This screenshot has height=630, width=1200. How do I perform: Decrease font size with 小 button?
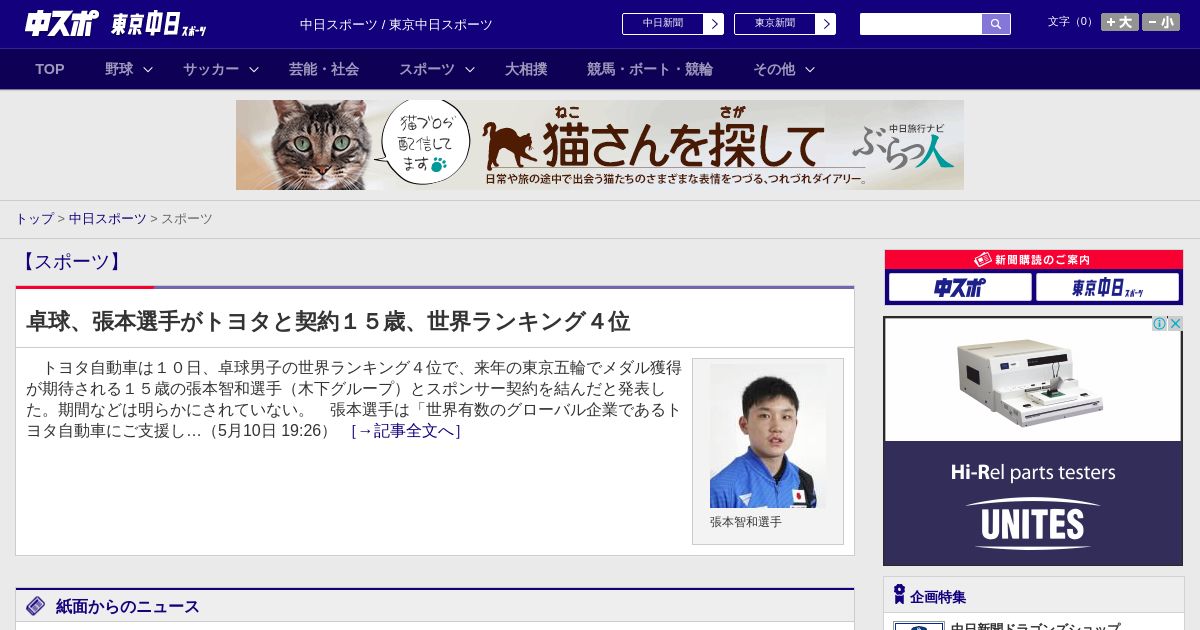[x=1161, y=22]
